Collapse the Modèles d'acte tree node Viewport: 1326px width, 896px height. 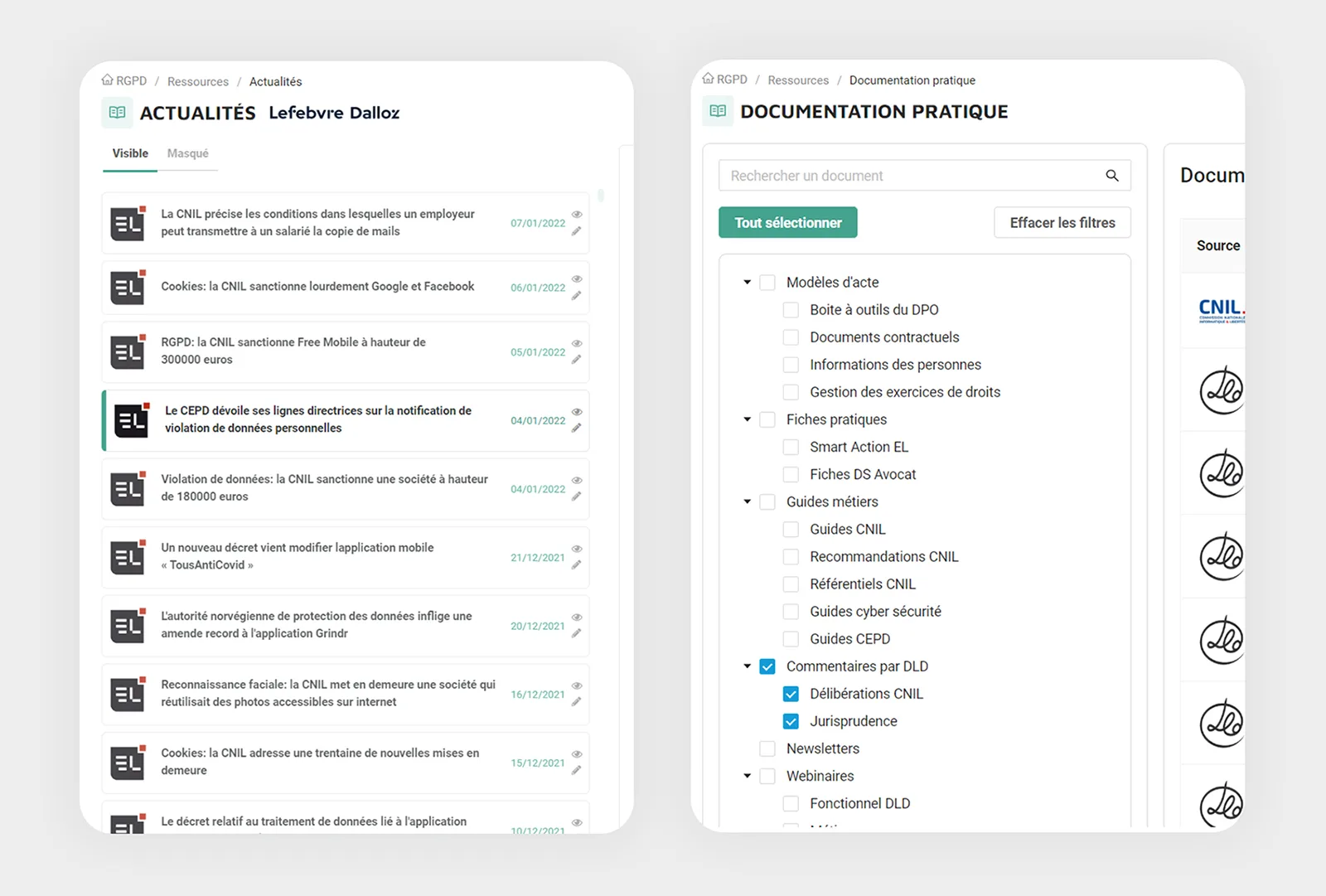(747, 283)
